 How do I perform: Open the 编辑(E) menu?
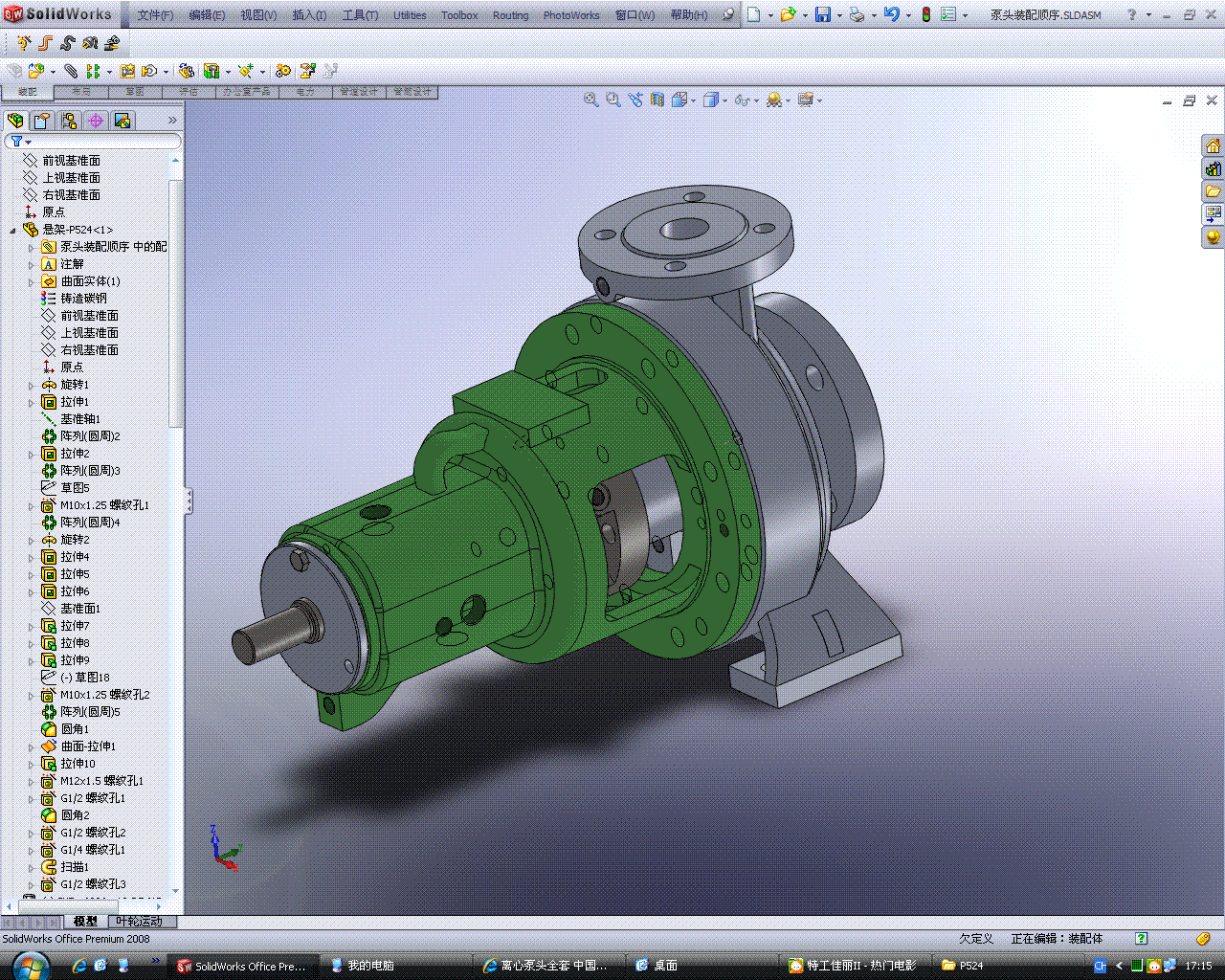tap(207, 15)
